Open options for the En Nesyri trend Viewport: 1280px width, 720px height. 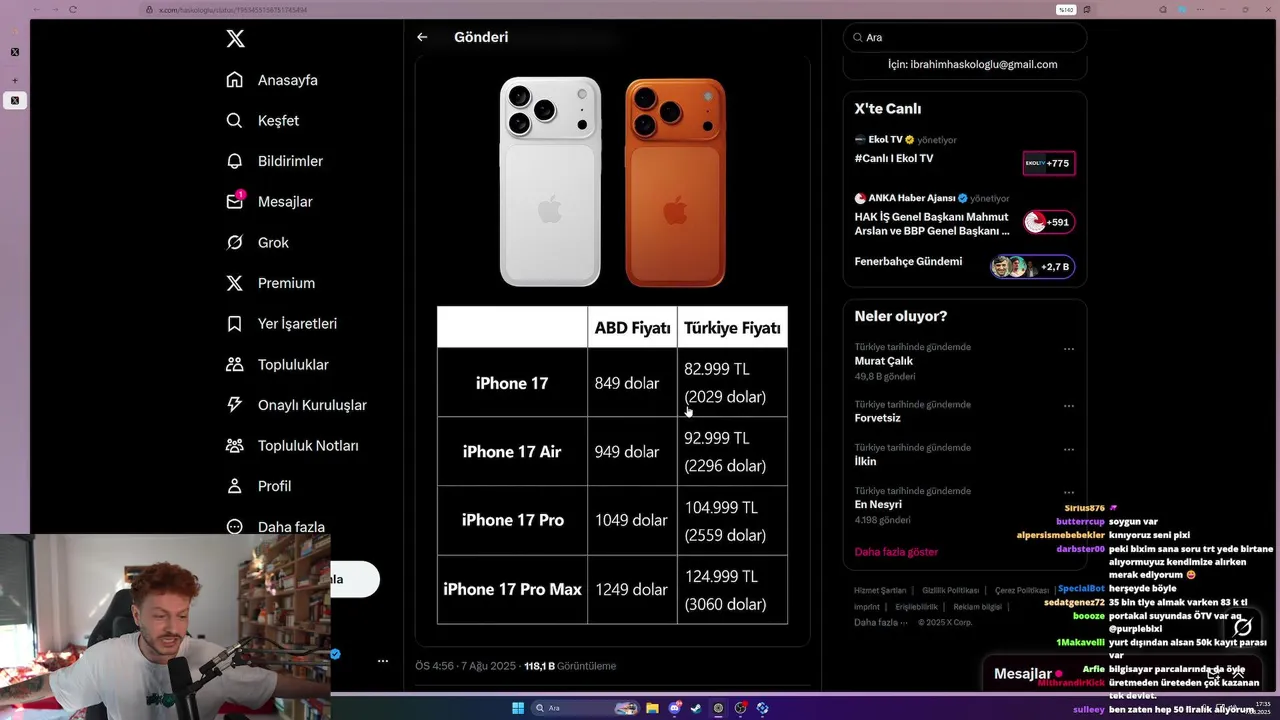click(x=1069, y=492)
